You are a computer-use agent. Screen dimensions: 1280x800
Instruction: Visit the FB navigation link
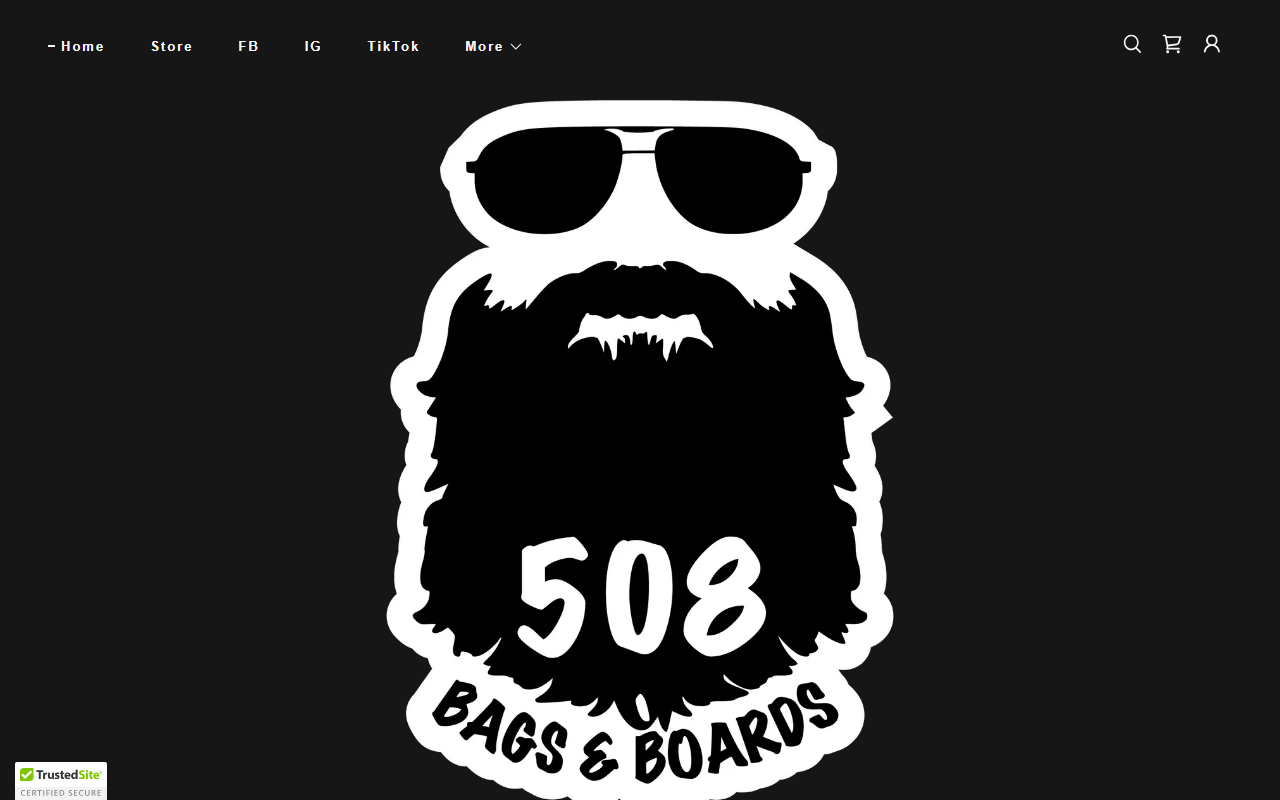click(248, 46)
